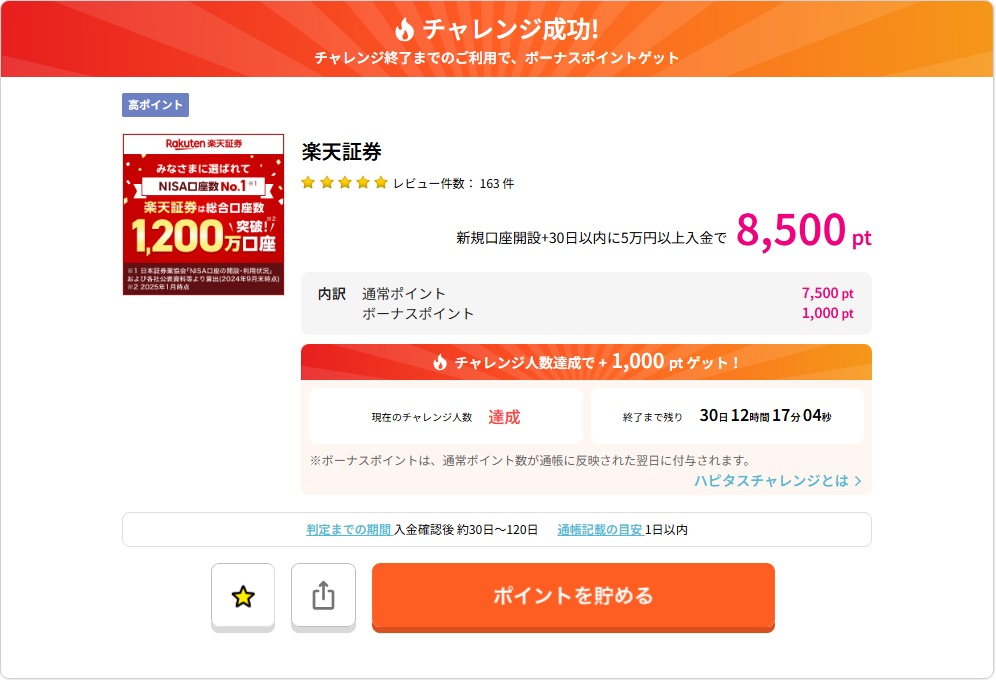996x680 pixels.
Task: Click the 通常ポイント 7,500 pt row
Action: [x=586, y=293]
